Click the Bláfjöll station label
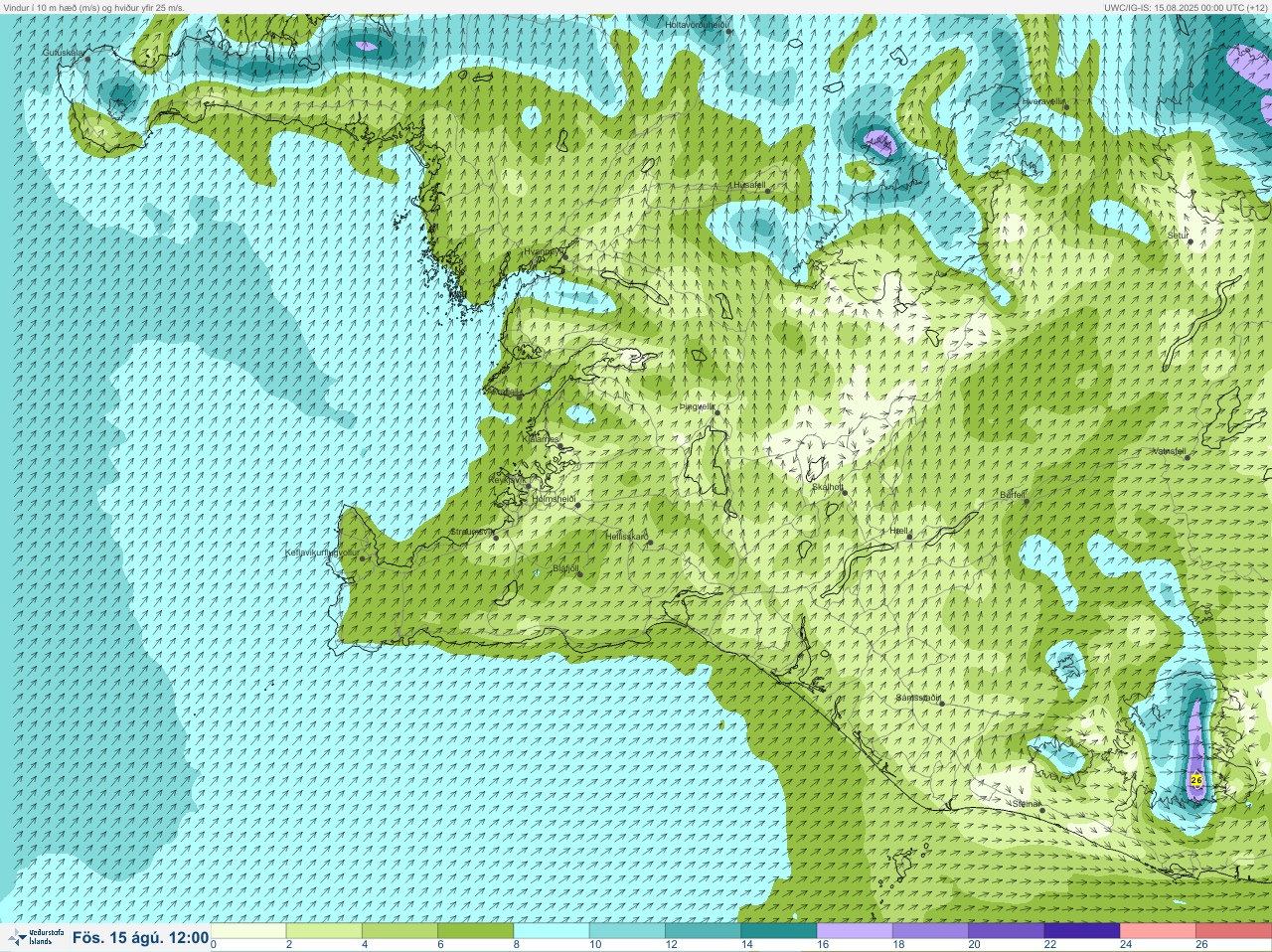This screenshot has height=952, width=1272. click(565, 569)
